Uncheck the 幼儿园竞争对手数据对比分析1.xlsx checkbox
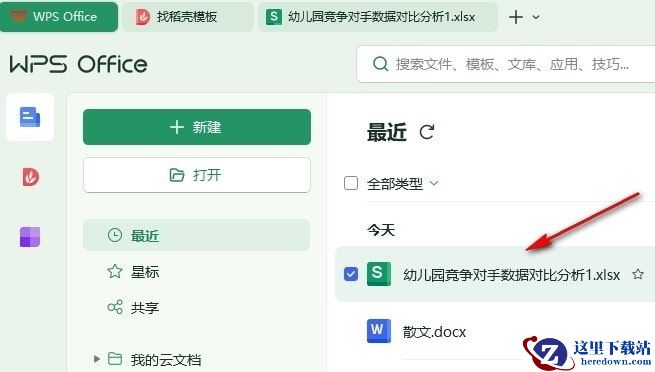 [x=351, y=274]
